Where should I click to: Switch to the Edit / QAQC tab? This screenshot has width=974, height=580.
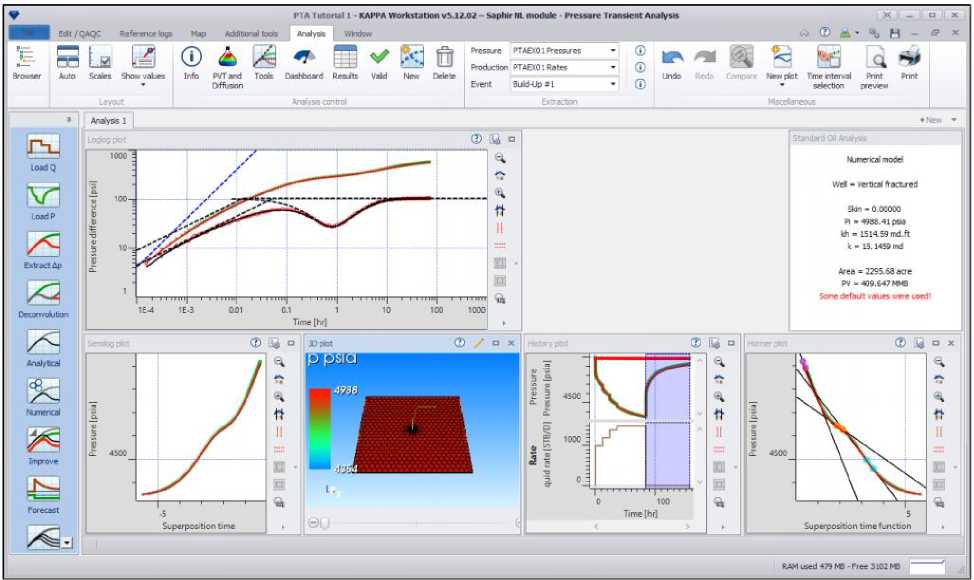[79, 33]
